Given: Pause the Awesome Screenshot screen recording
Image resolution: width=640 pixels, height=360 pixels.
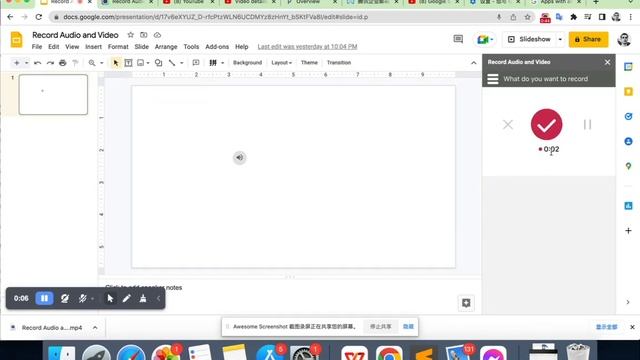Looking at the screenshot, I should coord(44,298).
